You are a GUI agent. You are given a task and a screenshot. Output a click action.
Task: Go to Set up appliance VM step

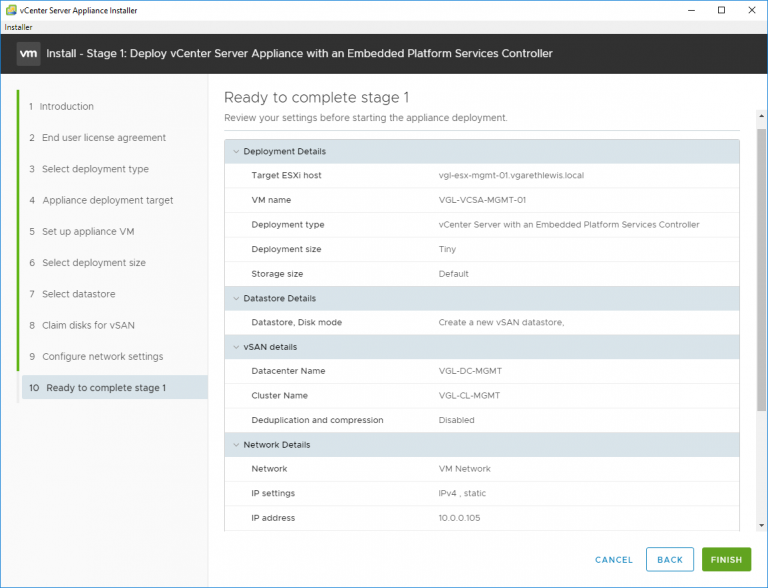click(x=81, y=231)
